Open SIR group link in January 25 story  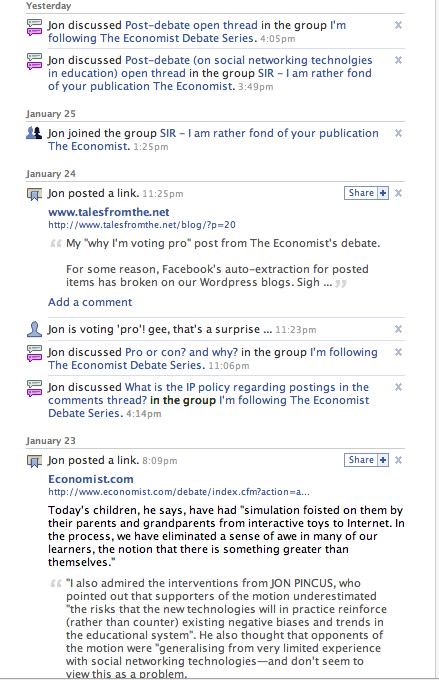pyautogui.click(x=213, y=140)
